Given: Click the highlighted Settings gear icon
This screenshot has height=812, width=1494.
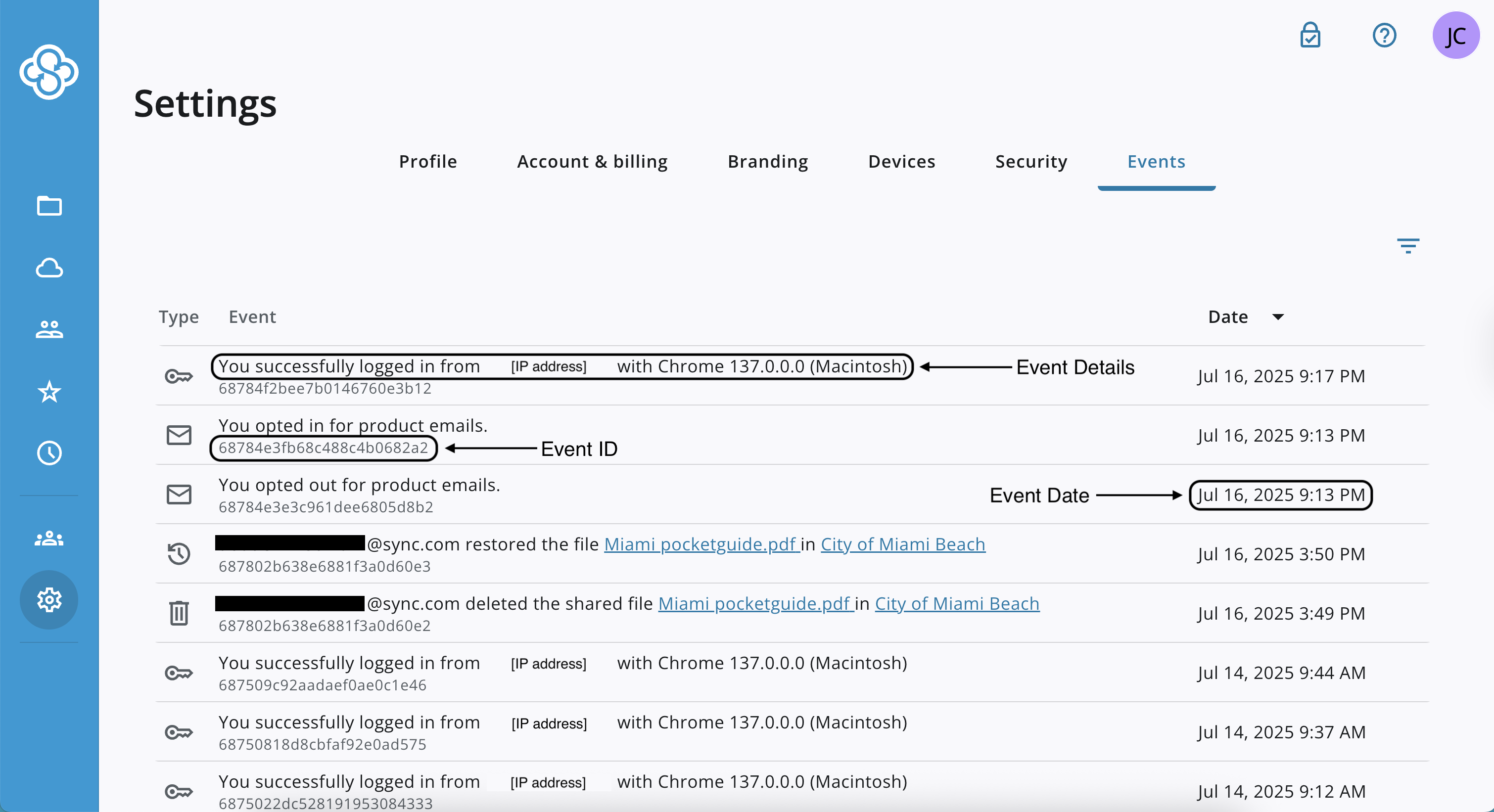Looking at the screenshot, I should 49,600.
